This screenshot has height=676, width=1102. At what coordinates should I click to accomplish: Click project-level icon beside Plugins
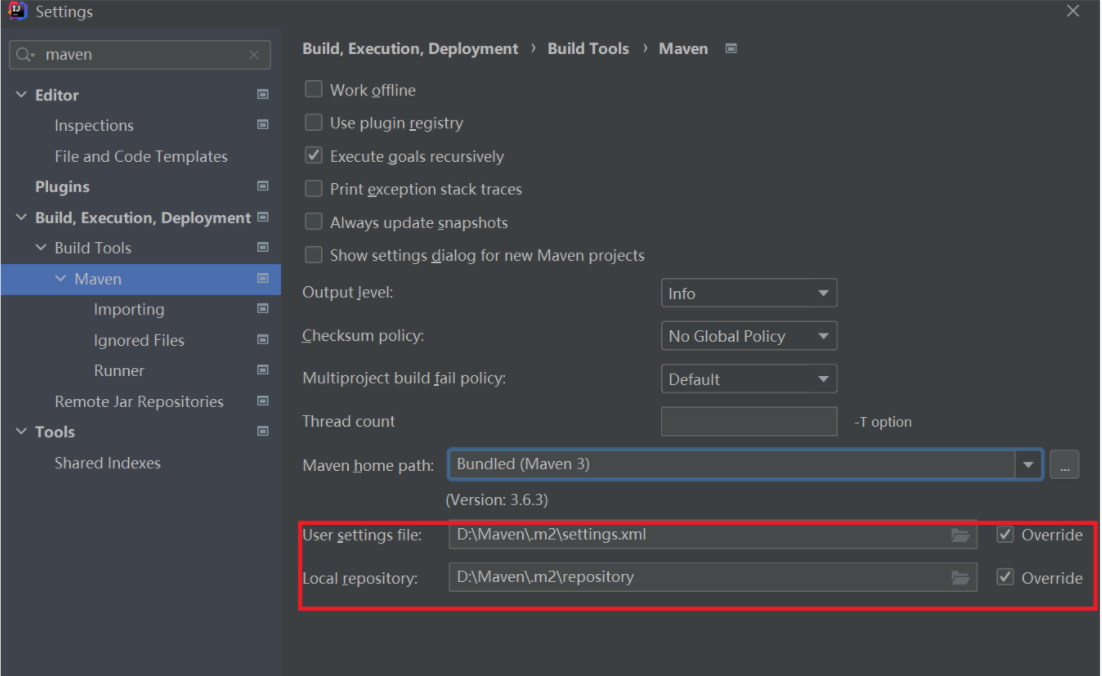263,186
